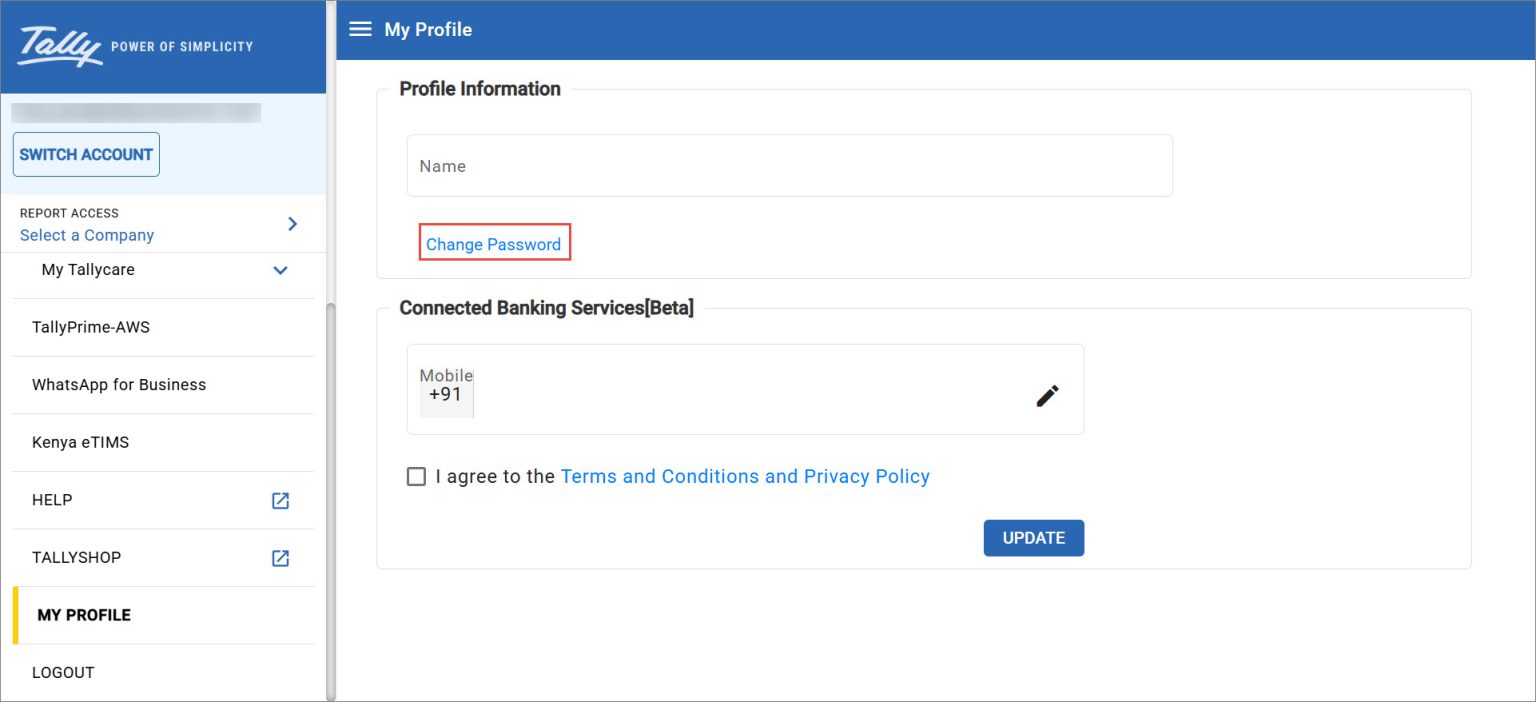Click LOGOUT in the sidebar

click(63, 672)
